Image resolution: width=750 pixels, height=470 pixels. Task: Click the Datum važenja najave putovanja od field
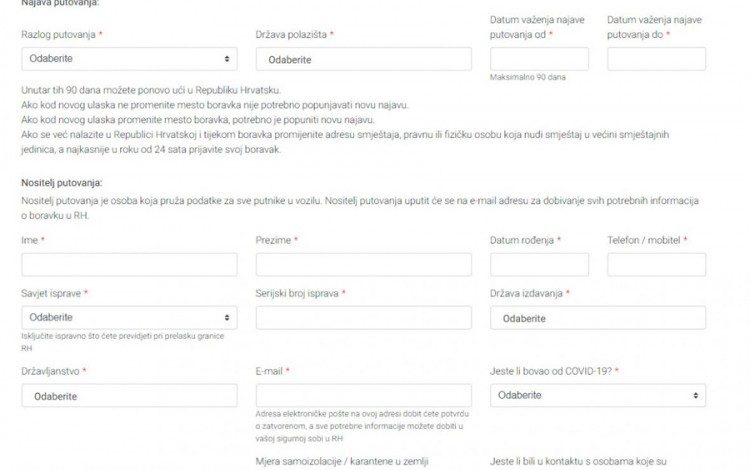[x=538, y=59]
